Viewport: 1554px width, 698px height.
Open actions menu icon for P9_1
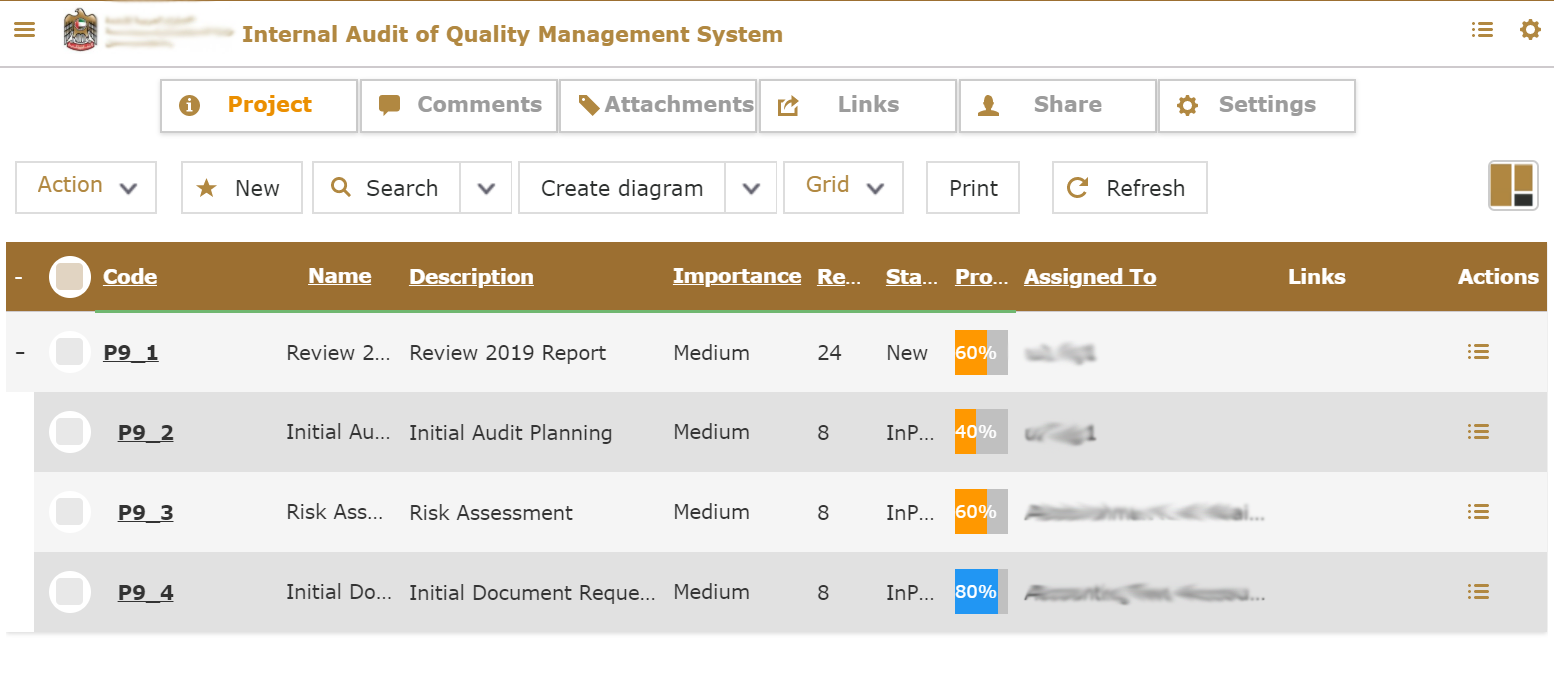coord(1478,352)
